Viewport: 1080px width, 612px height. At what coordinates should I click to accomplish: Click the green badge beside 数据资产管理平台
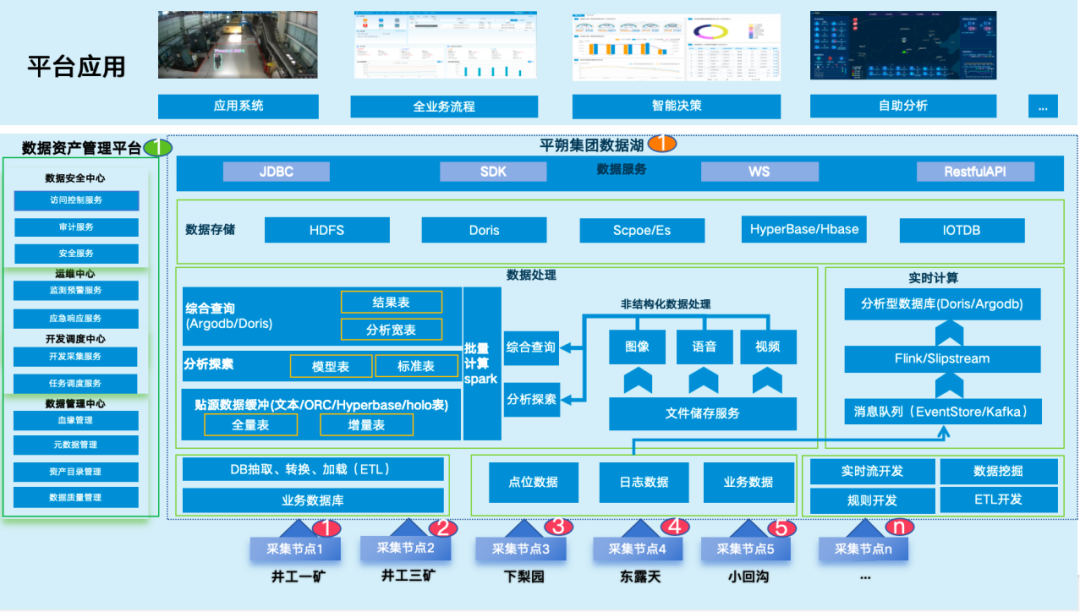click(158, 147)
